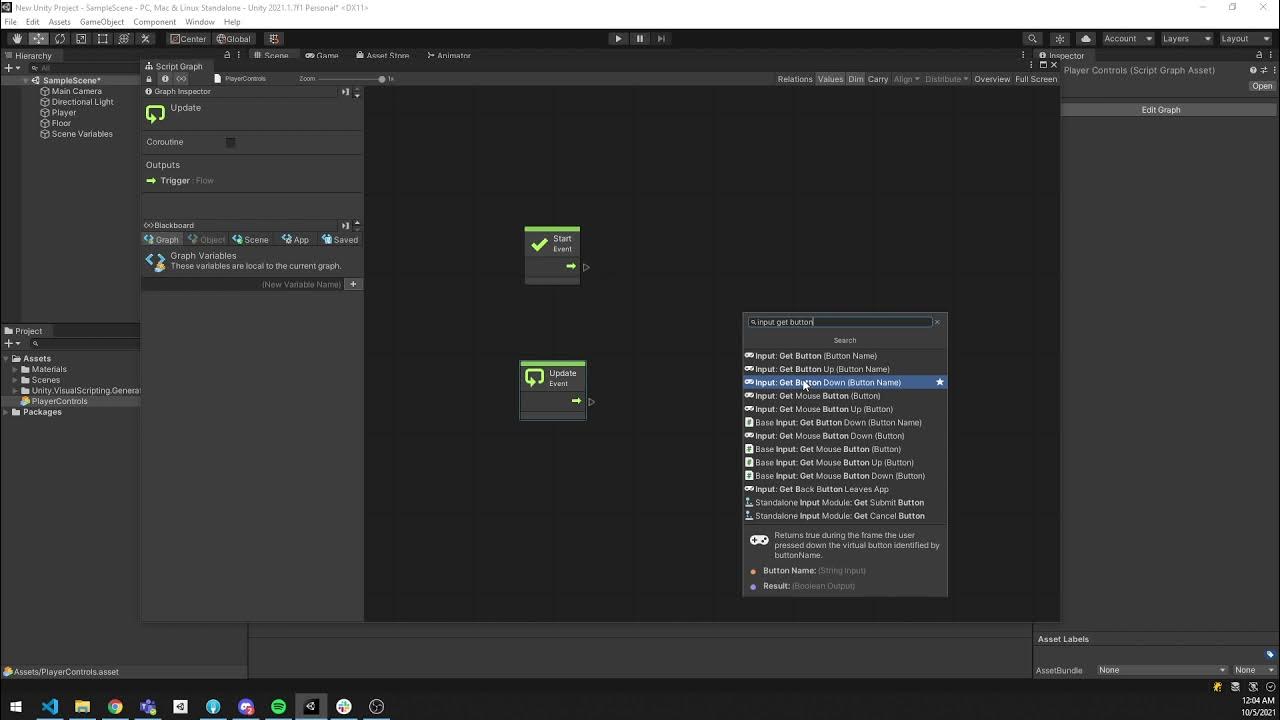Switch to Scene variables tab
1280x720 pixels.
pyautogui.click(x=250, y=240)
